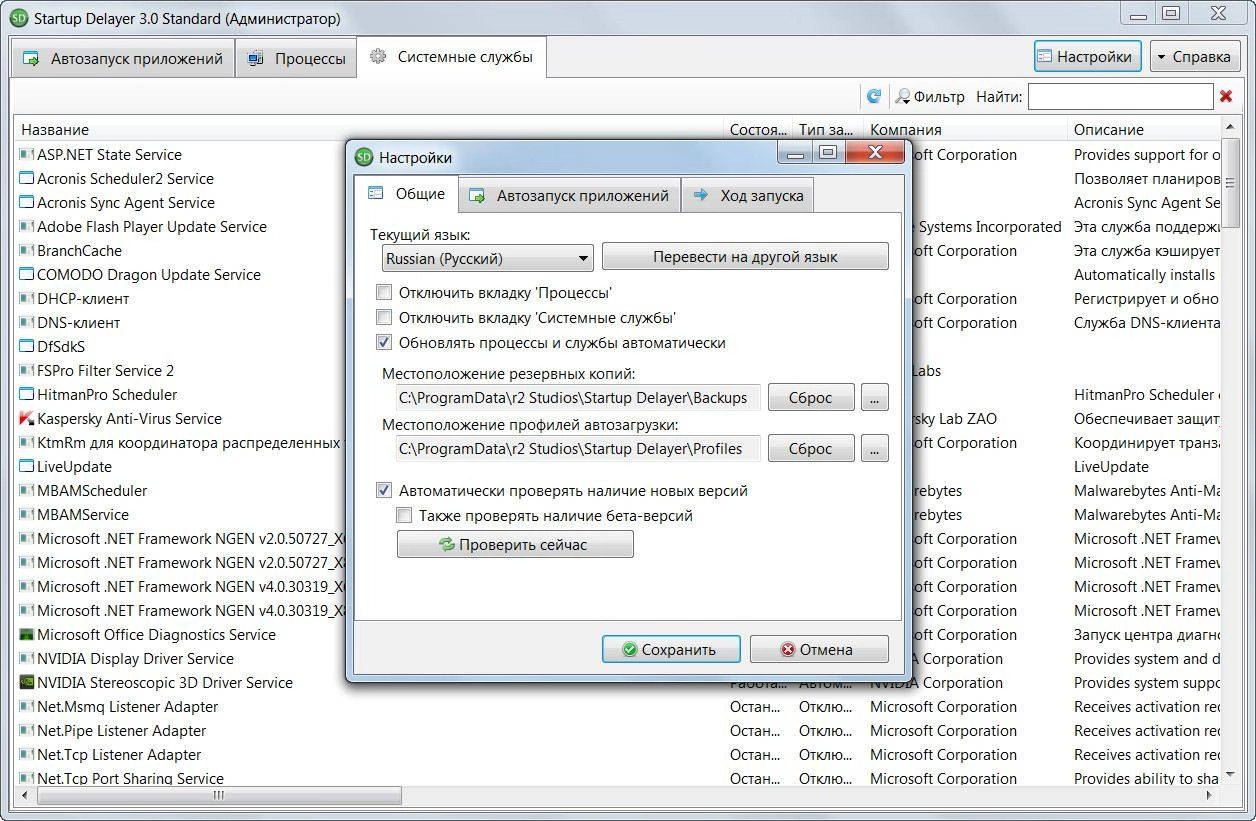Select Adobe Flash Player Update Service row

618,227
